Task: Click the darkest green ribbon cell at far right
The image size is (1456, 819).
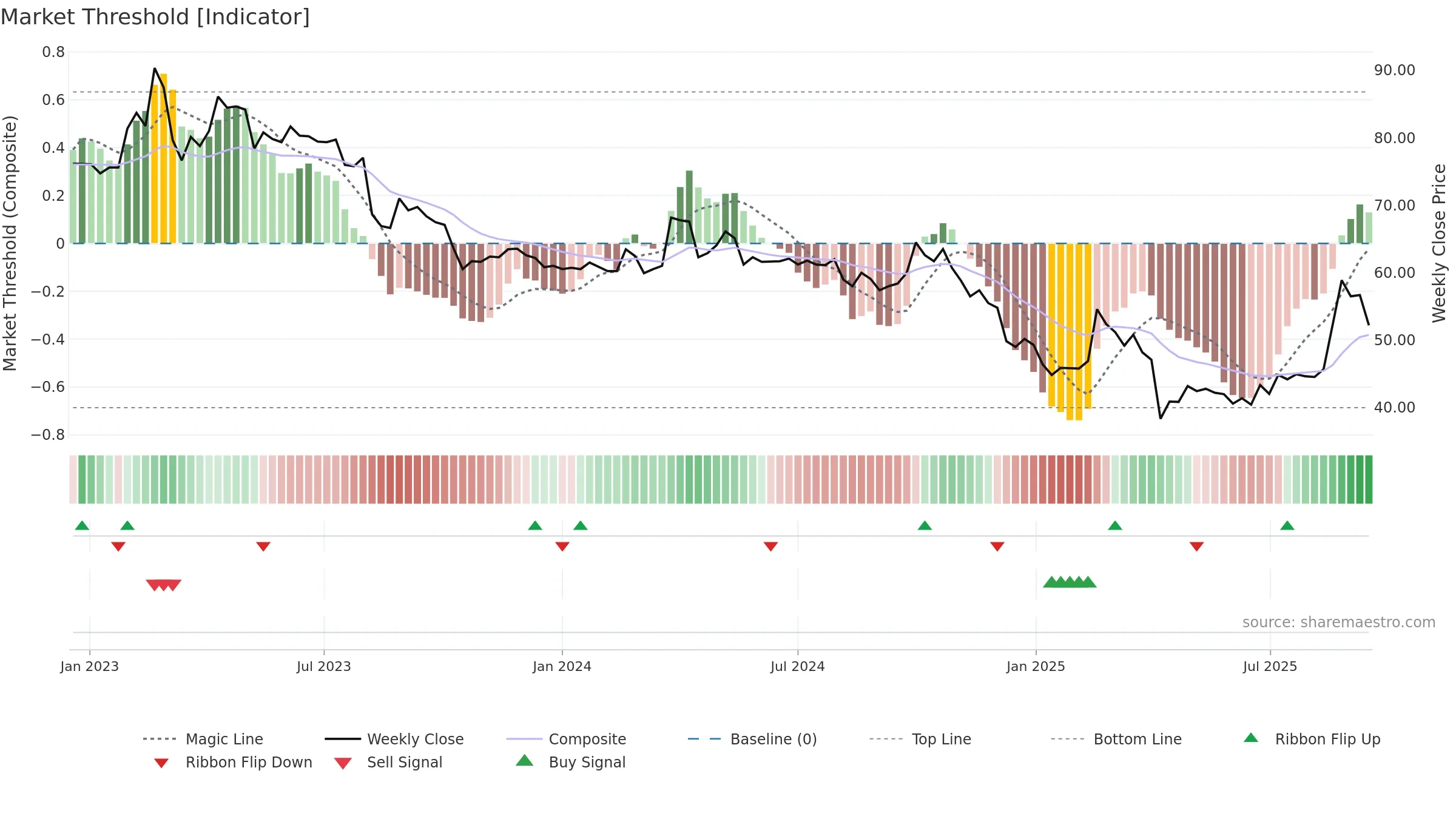Action: 1369,479
